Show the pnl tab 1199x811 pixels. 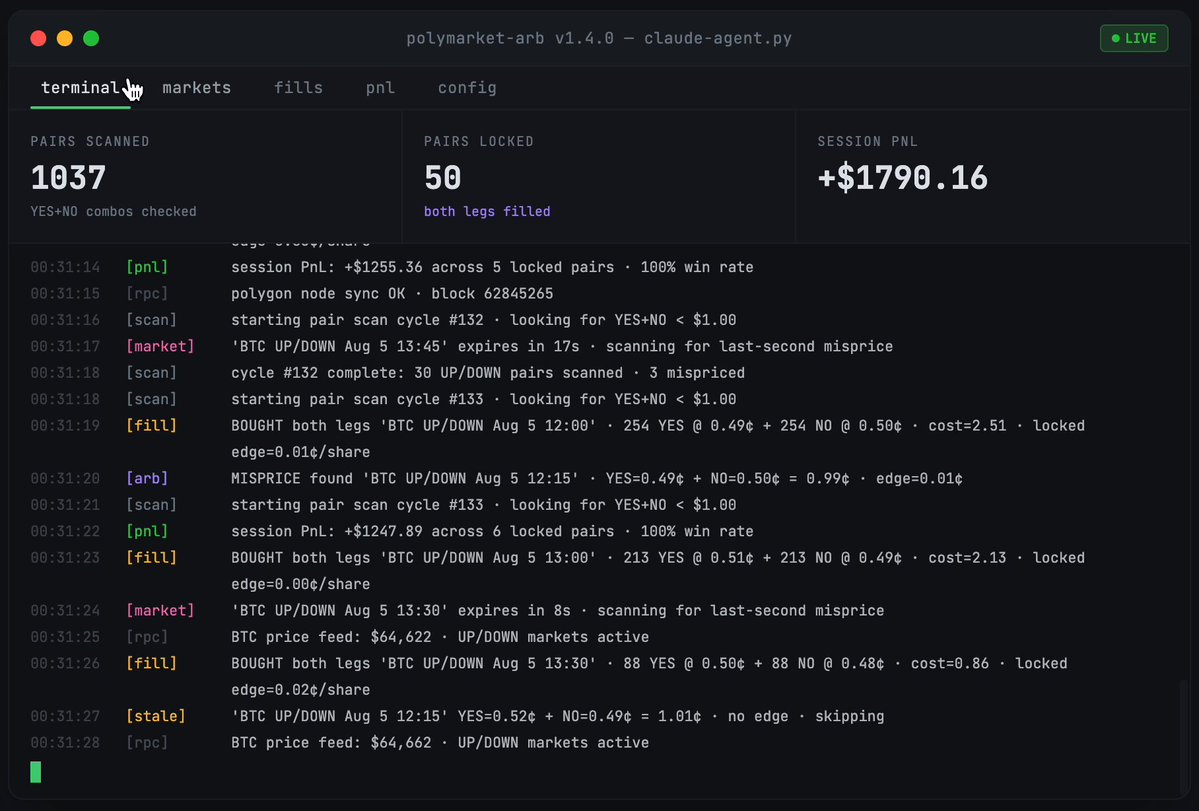[x=380, y=88]
